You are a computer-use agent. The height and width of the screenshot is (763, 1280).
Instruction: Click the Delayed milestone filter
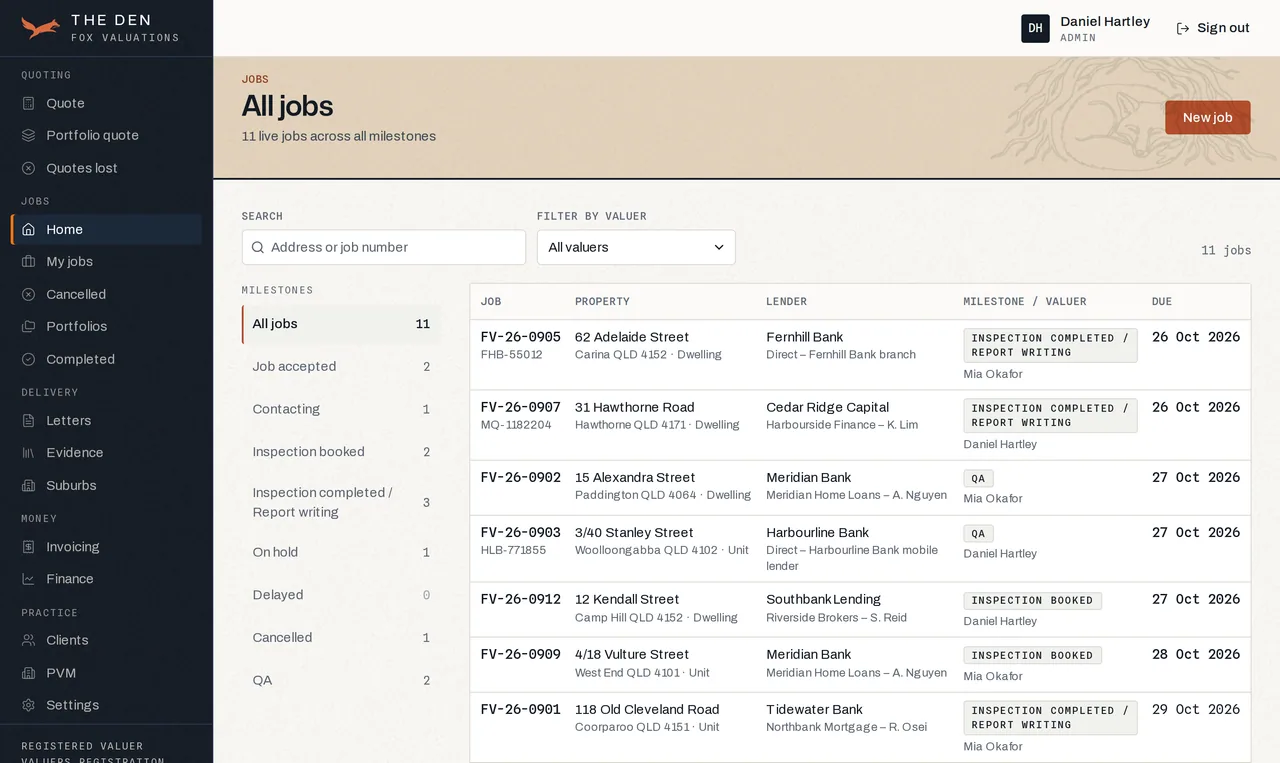point(341,595)
